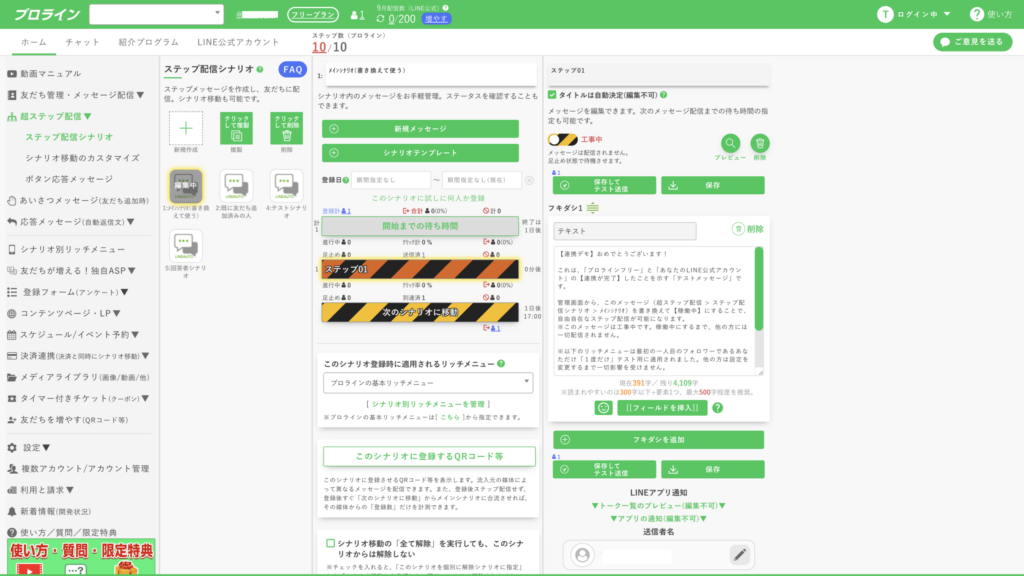Open ボタン応答メッセージ sidebar item
This screenshot has height=576, width=1024.
tap(69, 179)
